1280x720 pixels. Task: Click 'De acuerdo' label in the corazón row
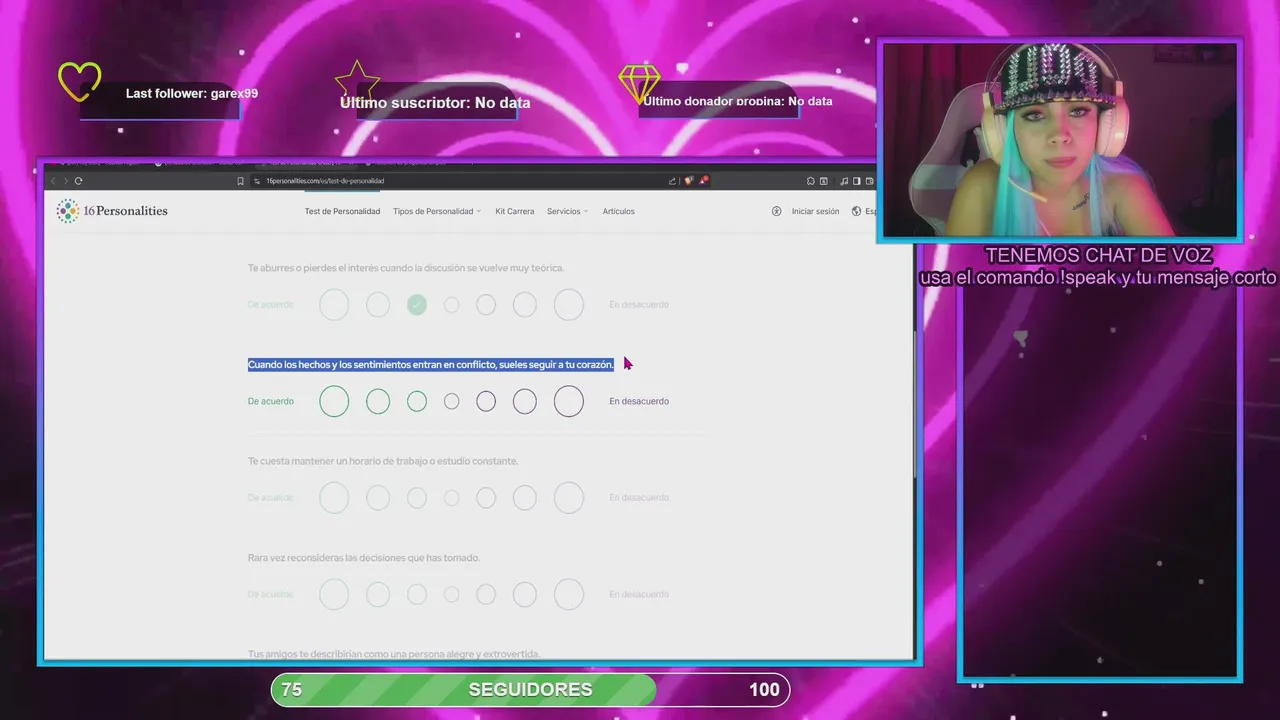pos(271,401)
